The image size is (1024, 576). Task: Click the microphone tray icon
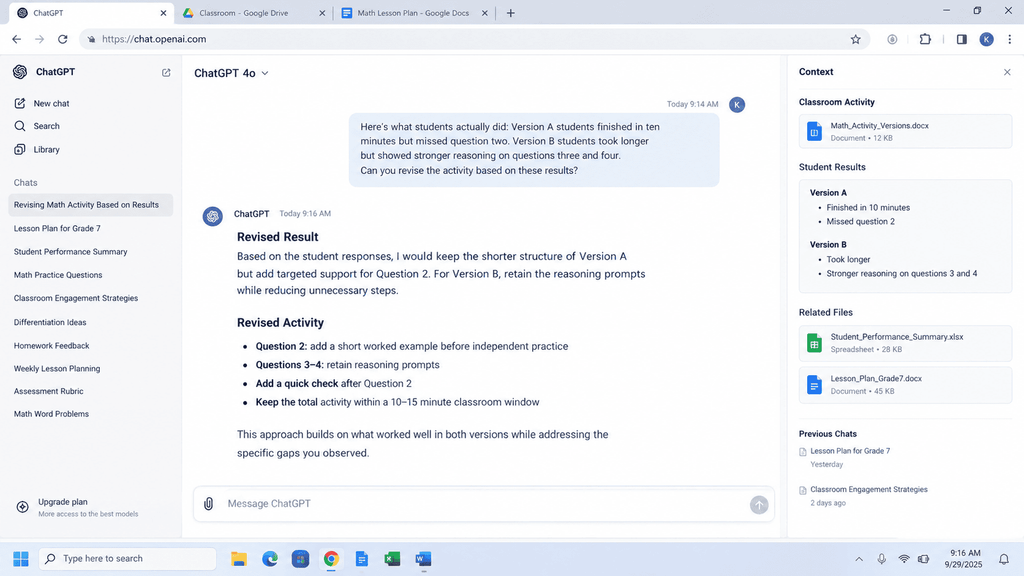coord(882,559)
